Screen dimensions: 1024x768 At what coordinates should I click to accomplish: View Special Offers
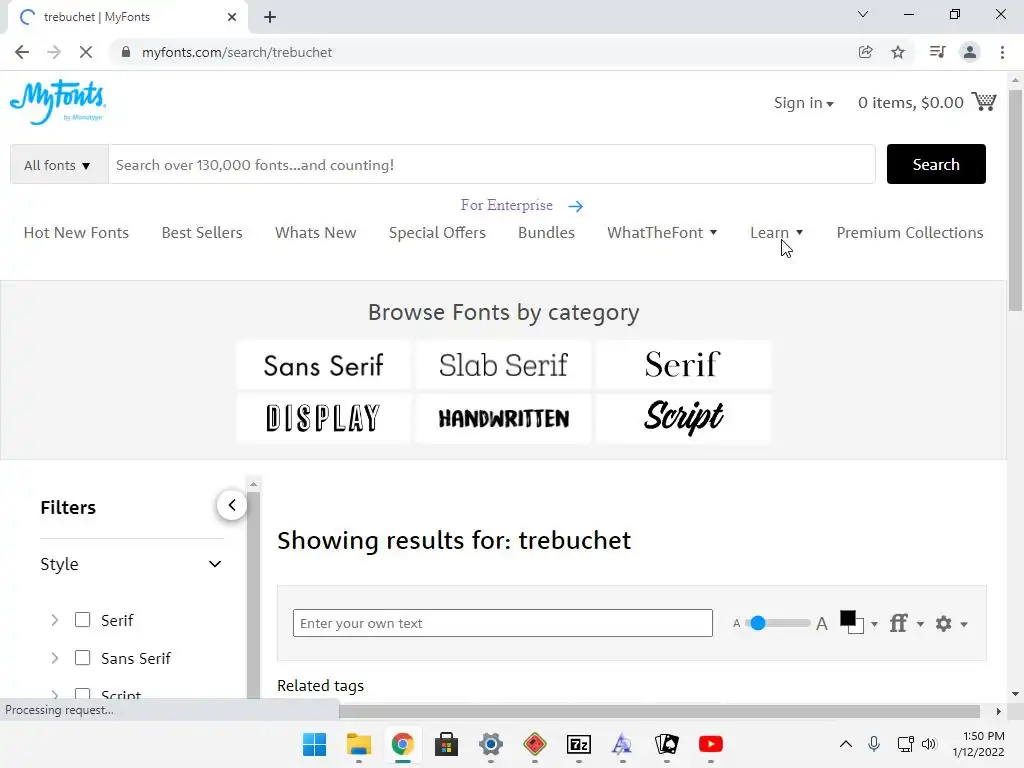click(x=437, y=232)
